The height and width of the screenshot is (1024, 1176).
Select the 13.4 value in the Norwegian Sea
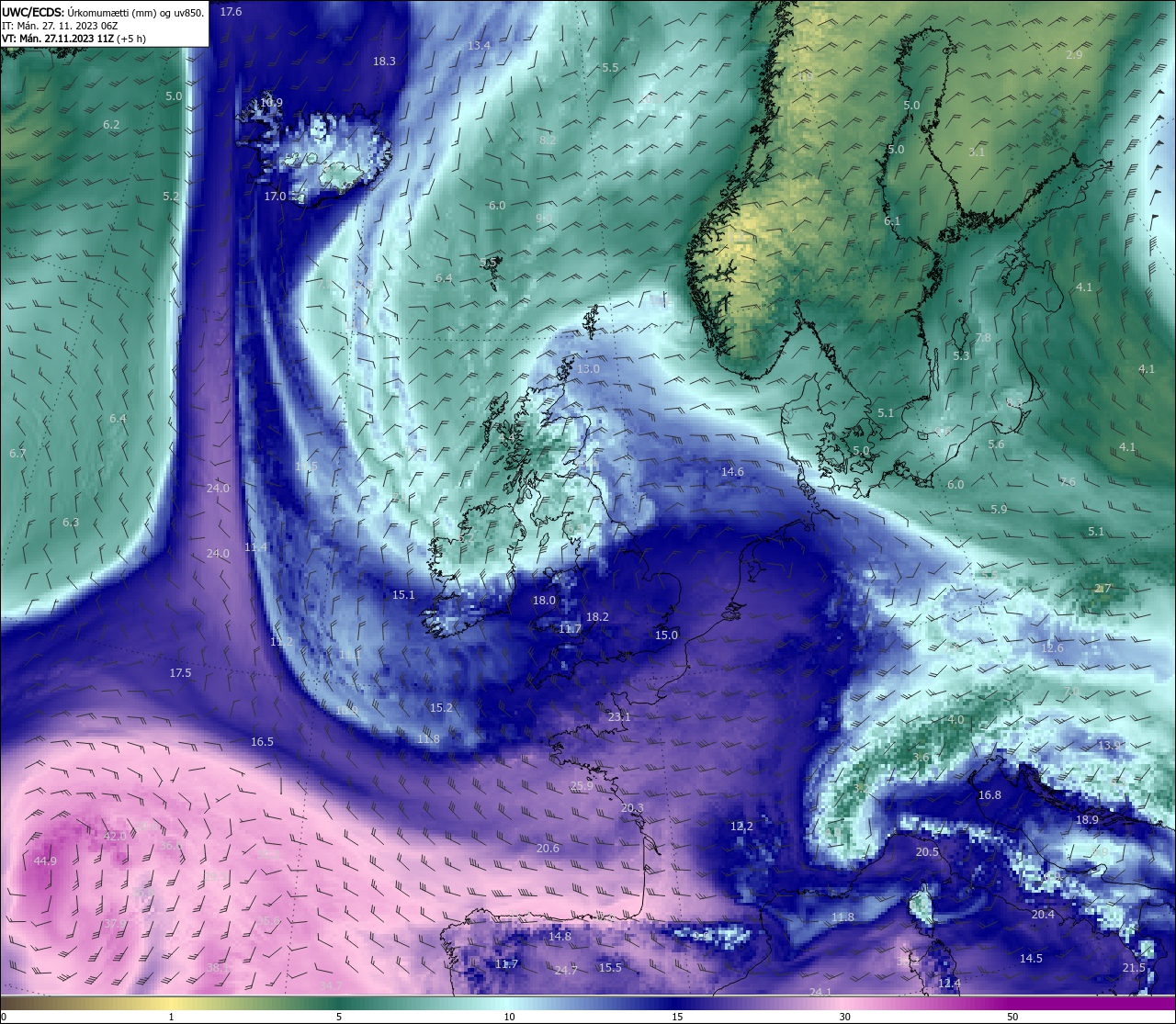coord(479,46)
